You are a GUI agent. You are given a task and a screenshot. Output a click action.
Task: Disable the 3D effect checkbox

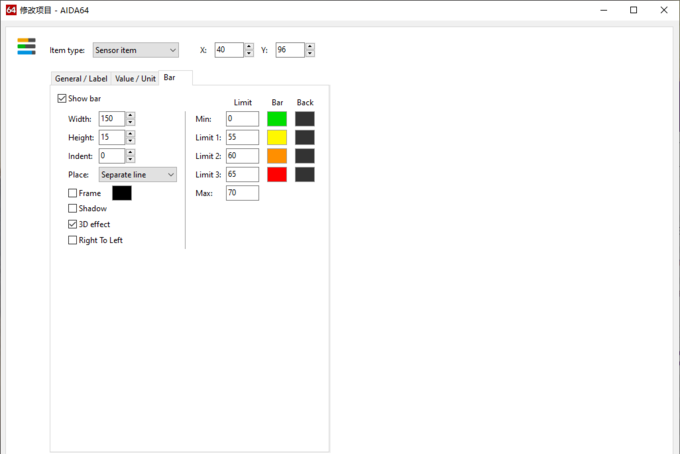click(73, 225)
